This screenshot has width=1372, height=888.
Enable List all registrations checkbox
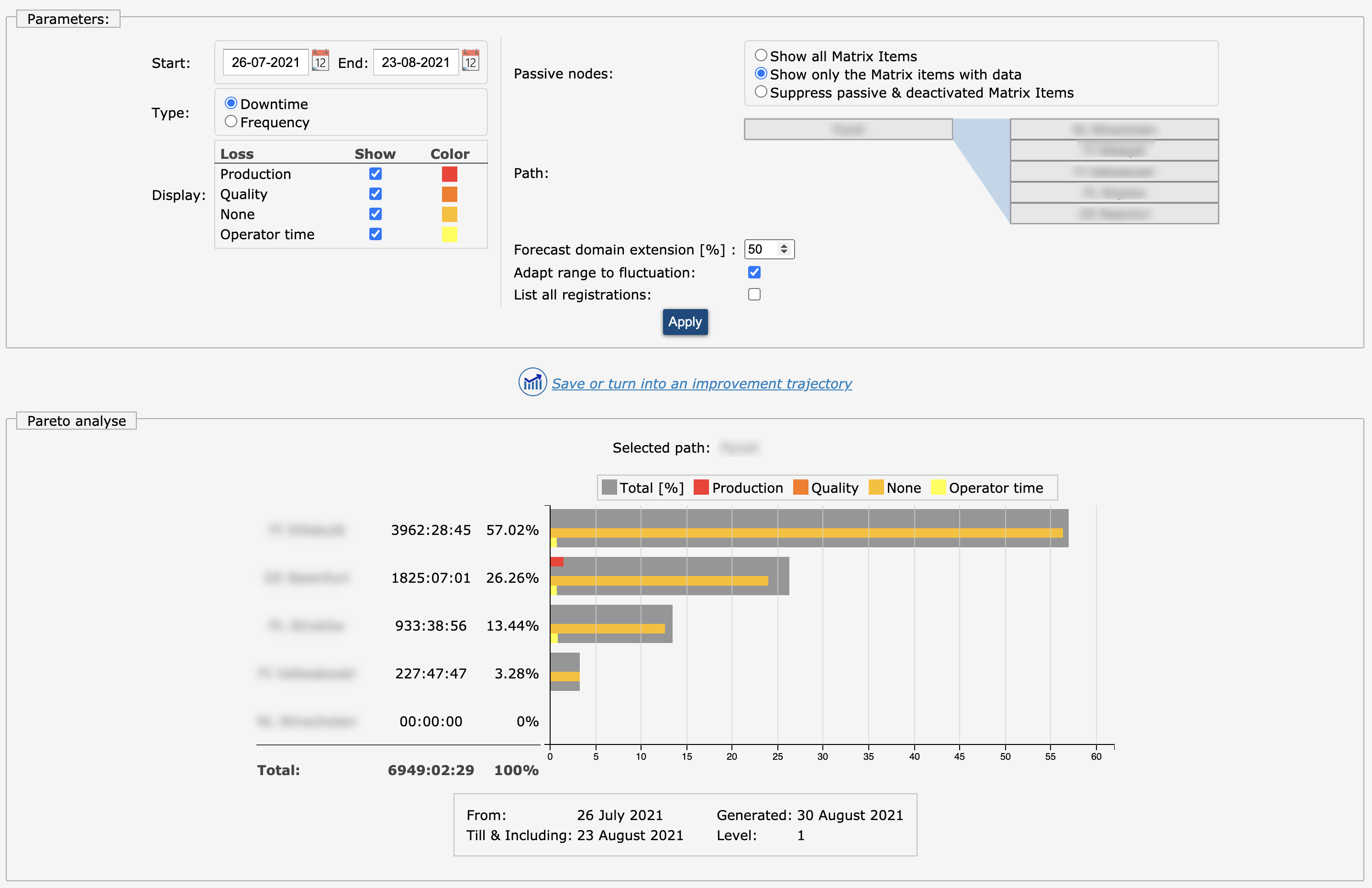pos(754,295)
